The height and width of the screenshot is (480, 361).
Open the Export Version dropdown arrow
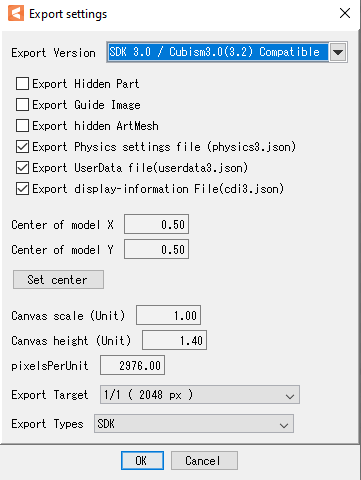tap(338, 52)
